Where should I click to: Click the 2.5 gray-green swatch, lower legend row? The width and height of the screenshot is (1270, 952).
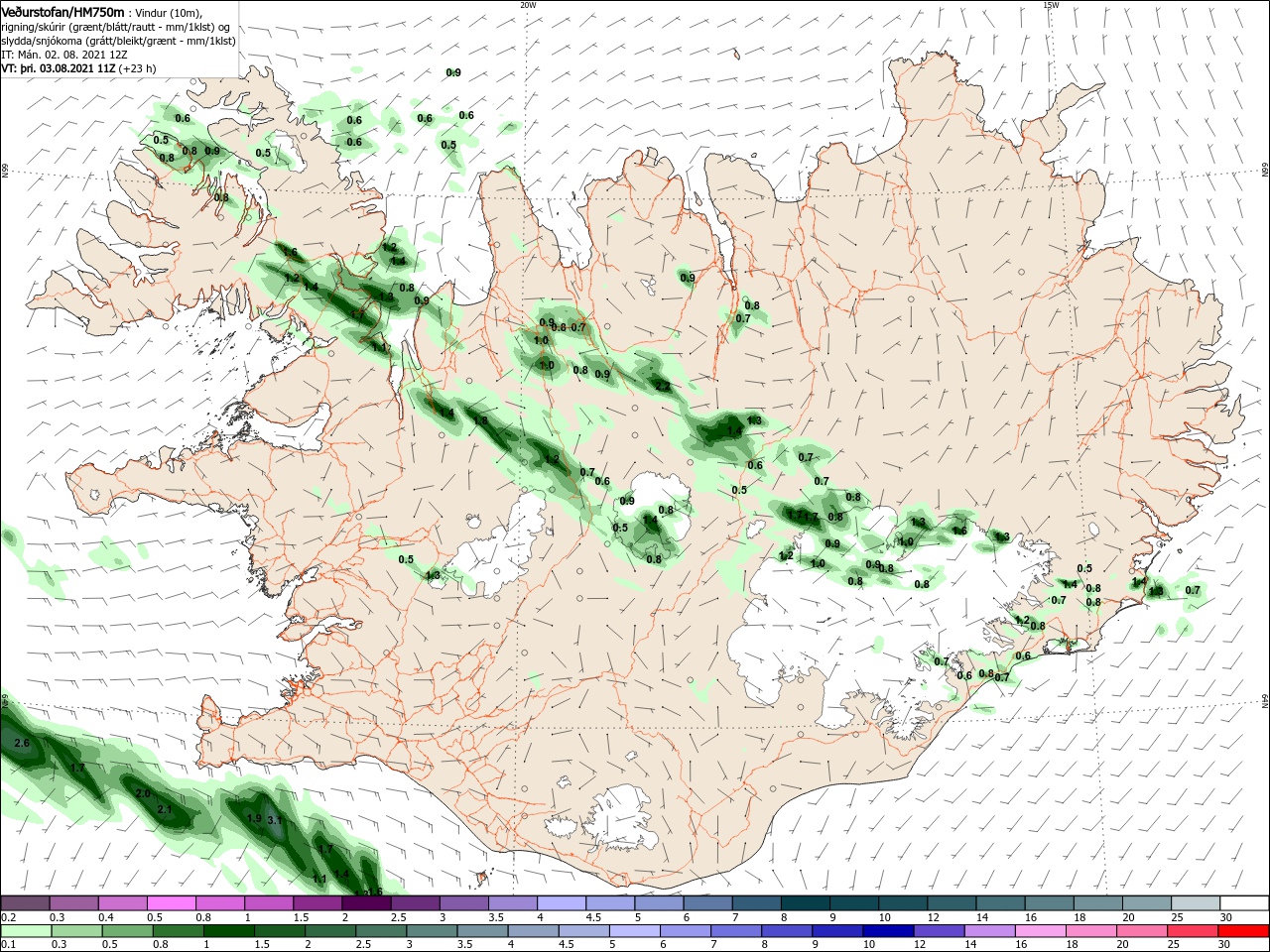[x=381, y=931]
